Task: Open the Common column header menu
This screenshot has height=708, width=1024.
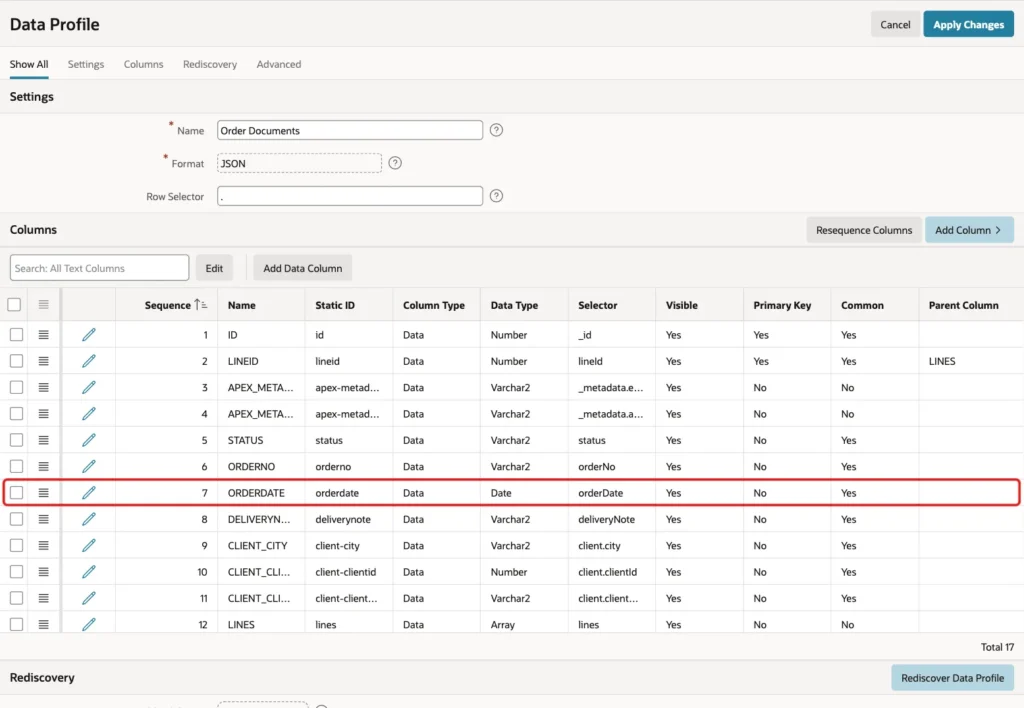Action: pos(862,305)
